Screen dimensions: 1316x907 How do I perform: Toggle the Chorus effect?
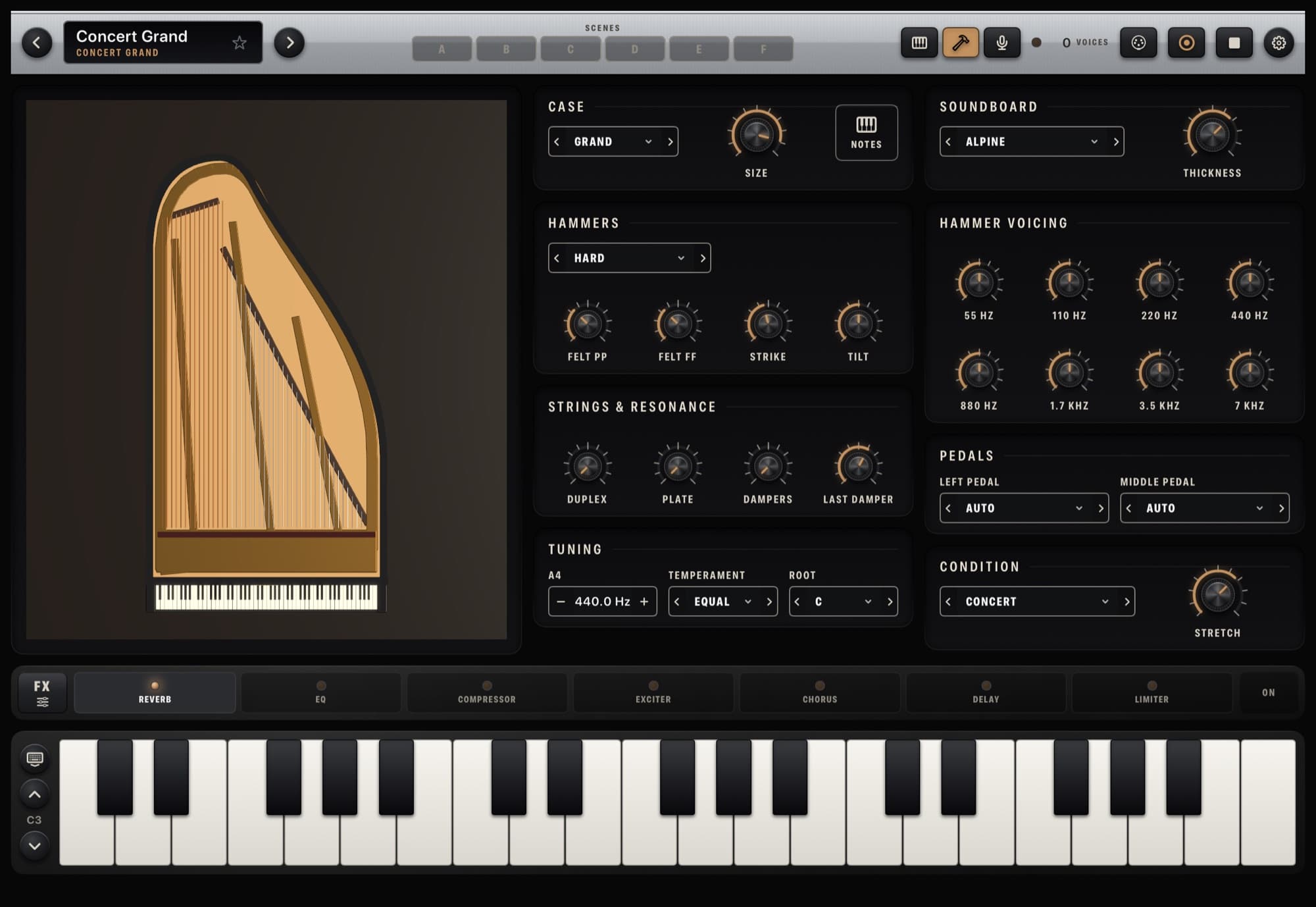pos(820,692)
